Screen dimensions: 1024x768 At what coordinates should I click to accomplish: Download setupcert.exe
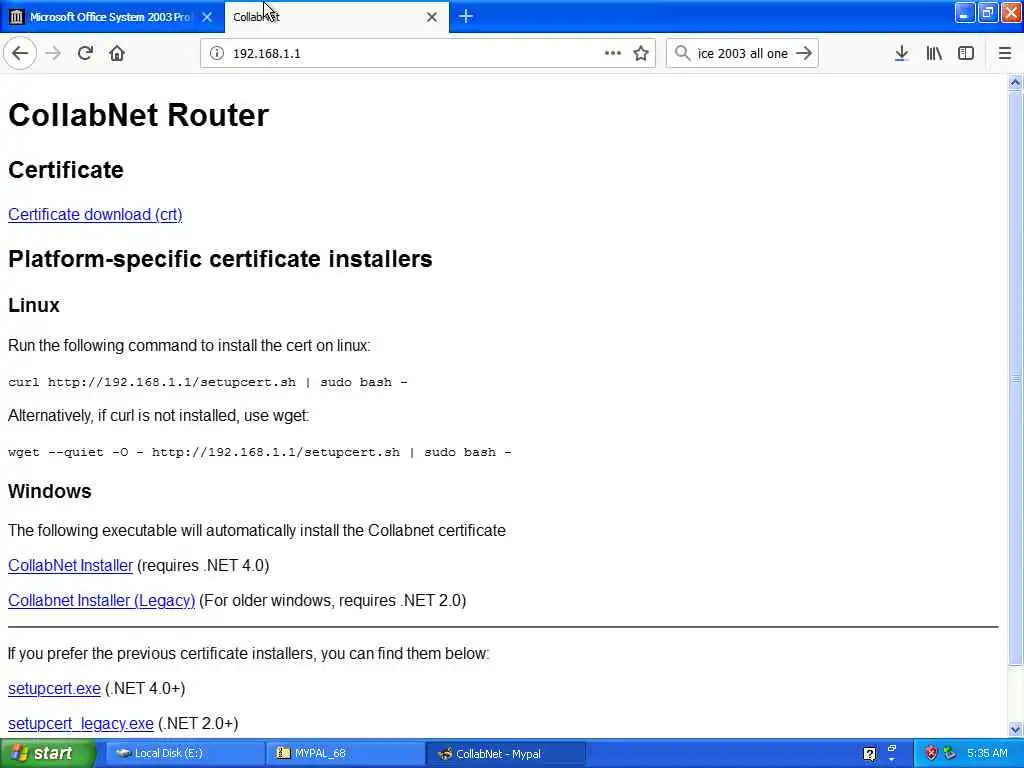[x=54, y=688]
